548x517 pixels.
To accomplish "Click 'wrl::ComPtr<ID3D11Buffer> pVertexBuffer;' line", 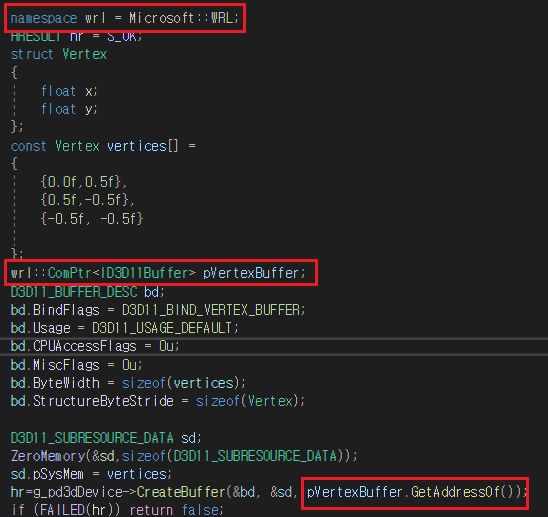I will (x=158, y=273).
